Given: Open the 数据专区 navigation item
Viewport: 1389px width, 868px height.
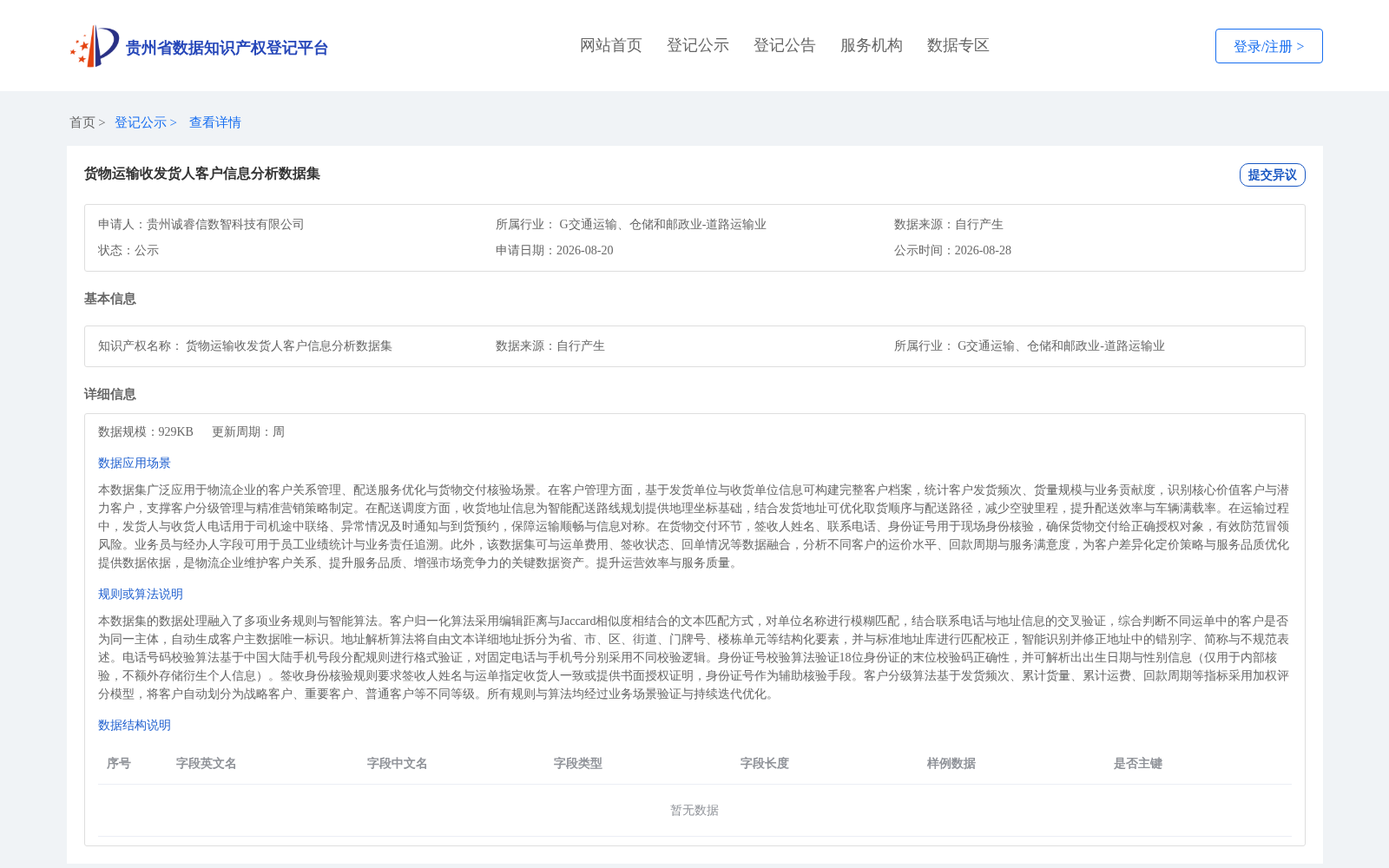Looking at the screenshot, I should coord(958,45).
